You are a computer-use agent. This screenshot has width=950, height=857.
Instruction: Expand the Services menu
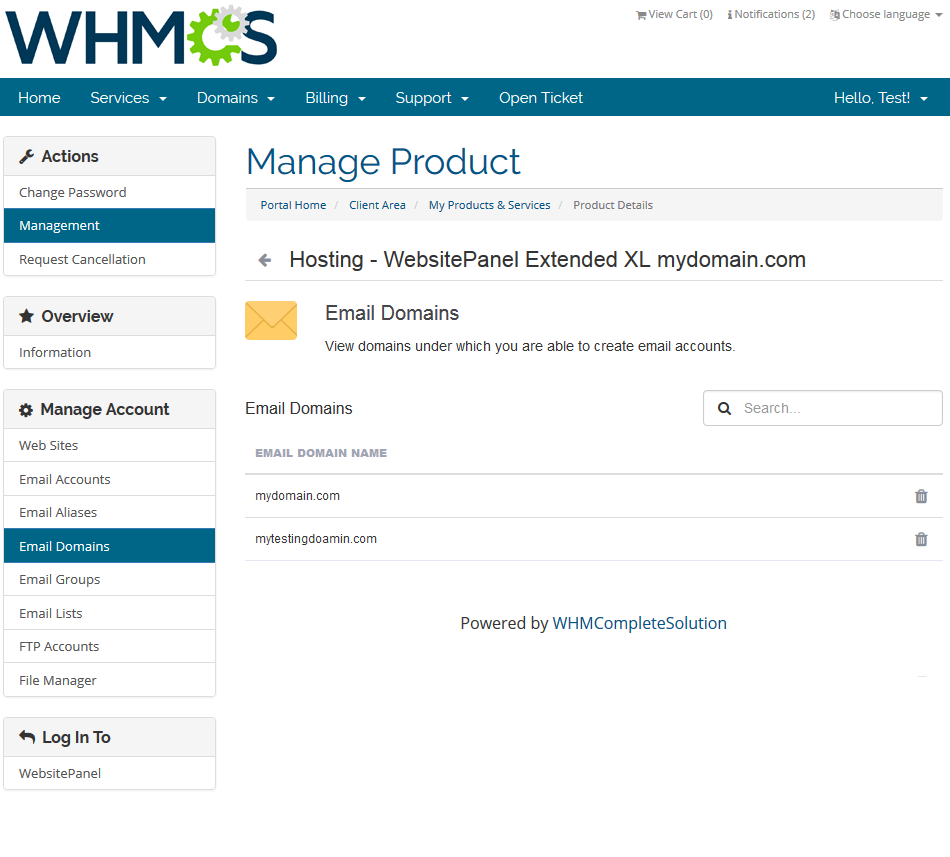[128, 98]
